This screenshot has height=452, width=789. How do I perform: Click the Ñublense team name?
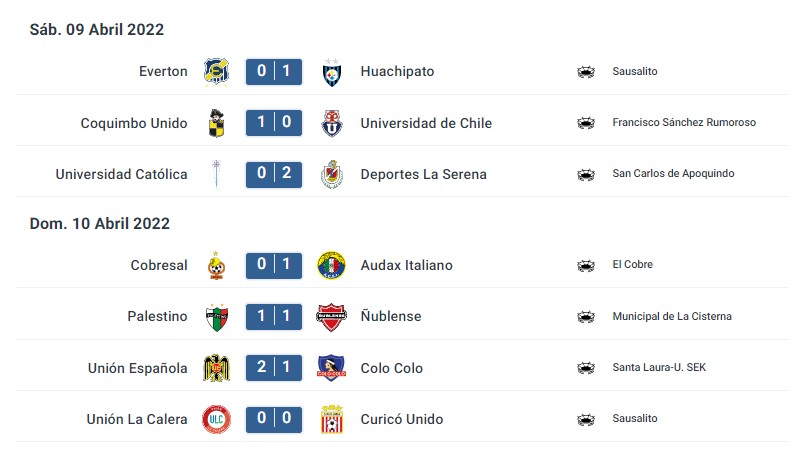click(x=391, y=316)
